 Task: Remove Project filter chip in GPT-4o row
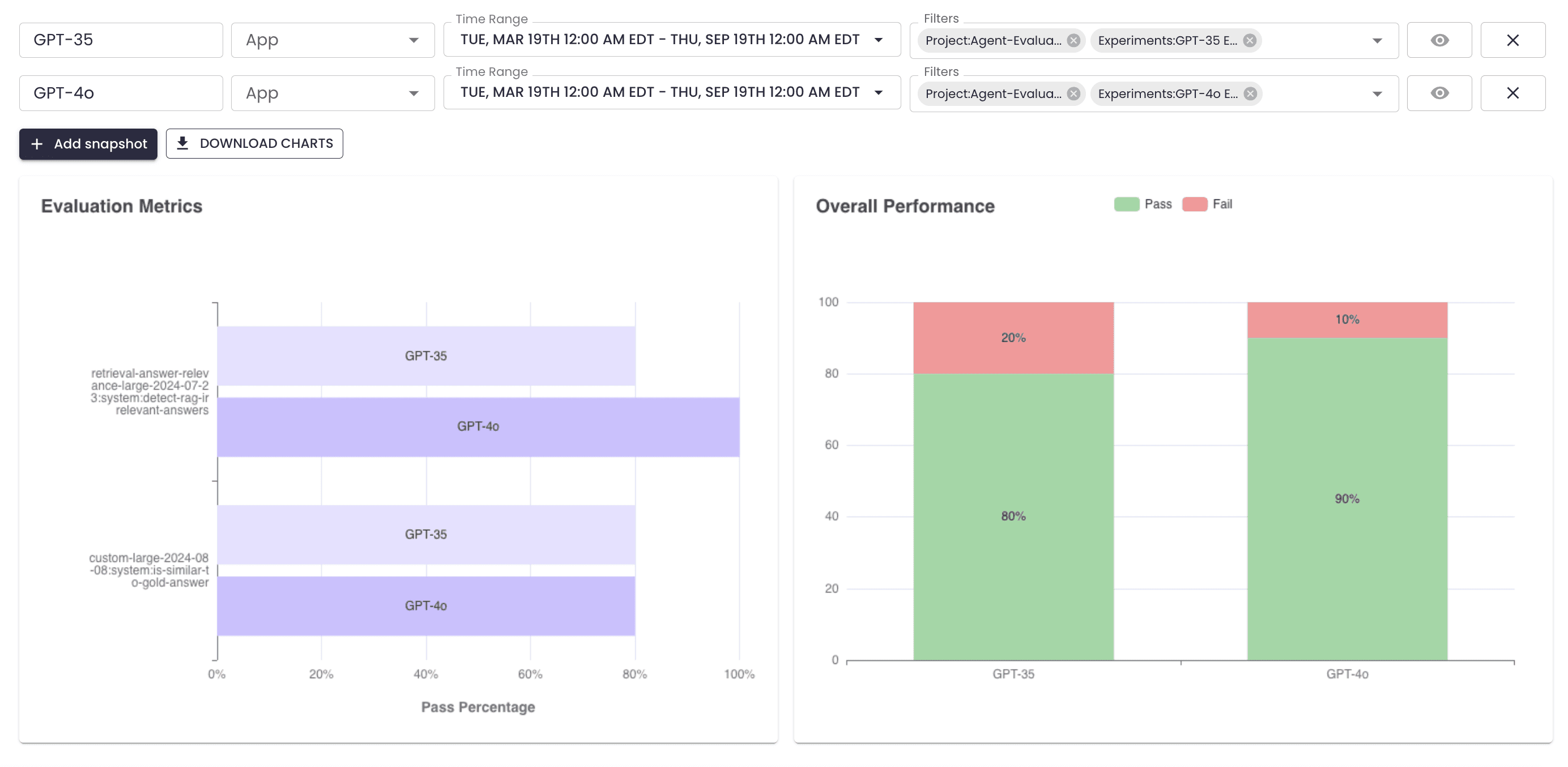1073,93
